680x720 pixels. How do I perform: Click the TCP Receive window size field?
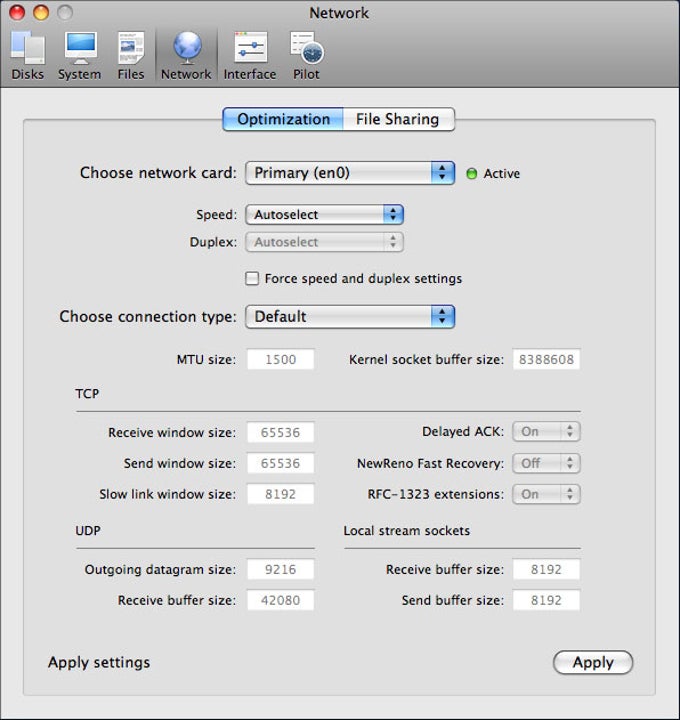281,432
